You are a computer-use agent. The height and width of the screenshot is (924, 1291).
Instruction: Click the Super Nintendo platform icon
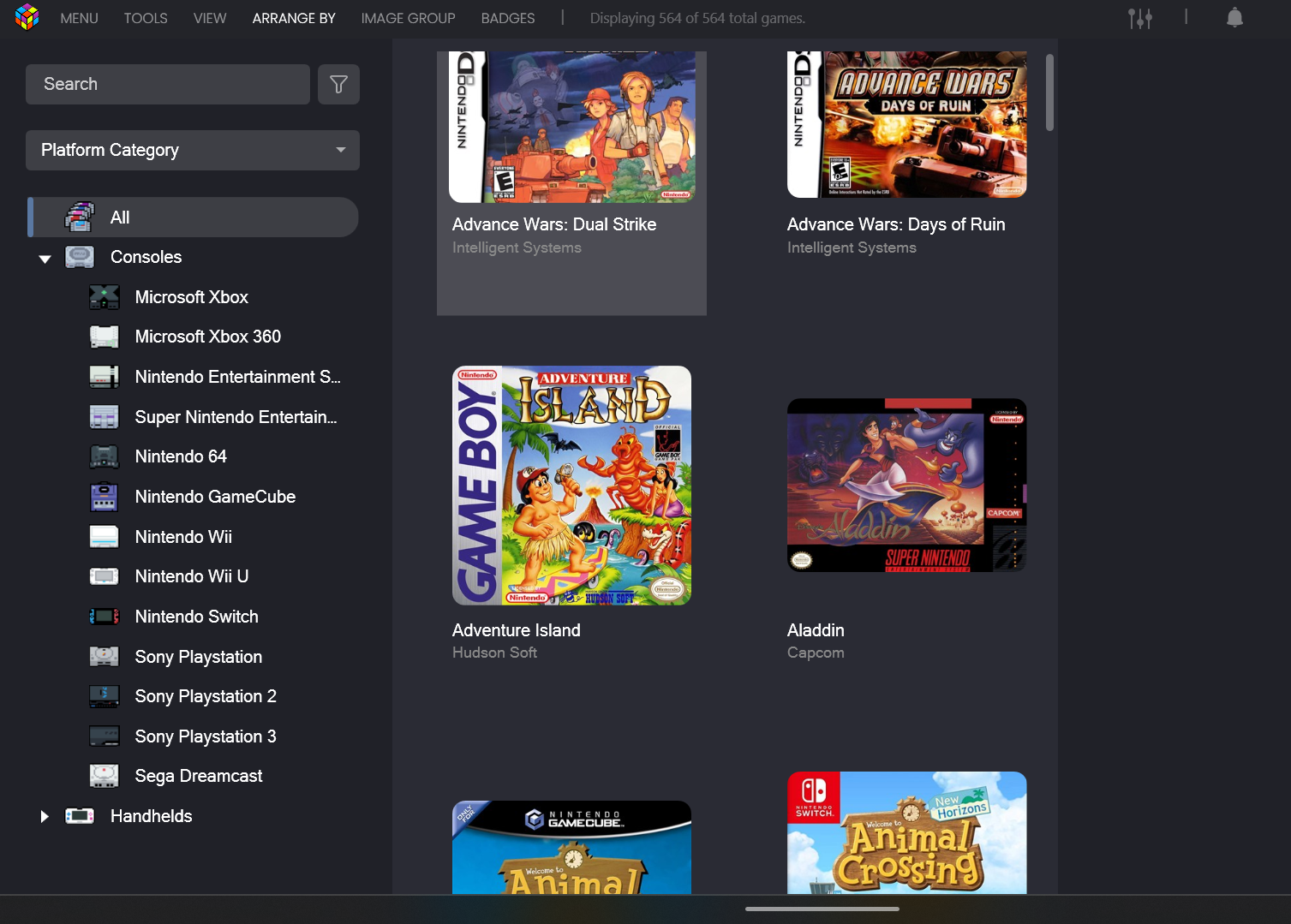point(105,417)
